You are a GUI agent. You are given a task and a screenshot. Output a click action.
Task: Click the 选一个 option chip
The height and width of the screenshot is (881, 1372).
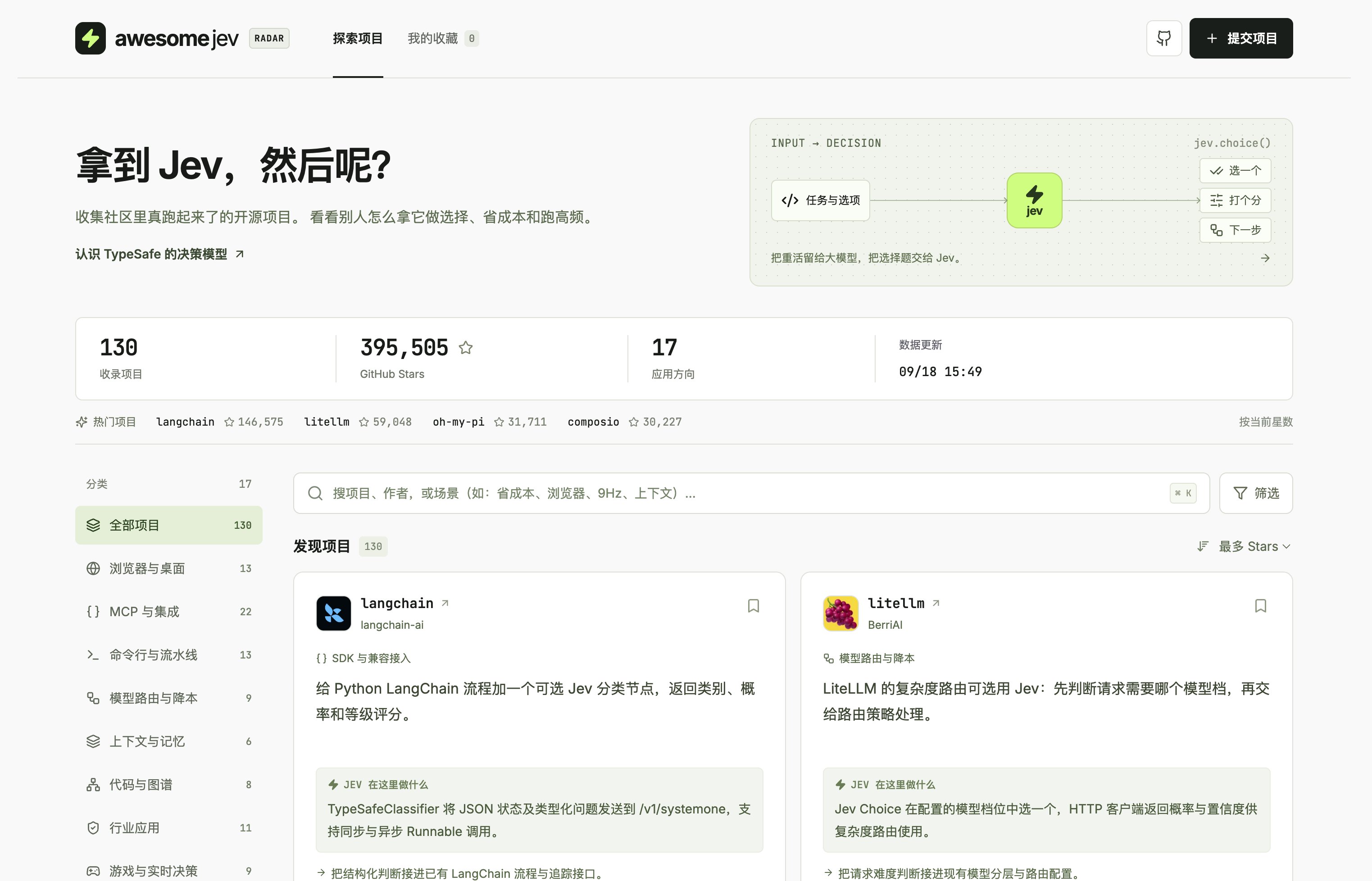[x=1235, y=170]
